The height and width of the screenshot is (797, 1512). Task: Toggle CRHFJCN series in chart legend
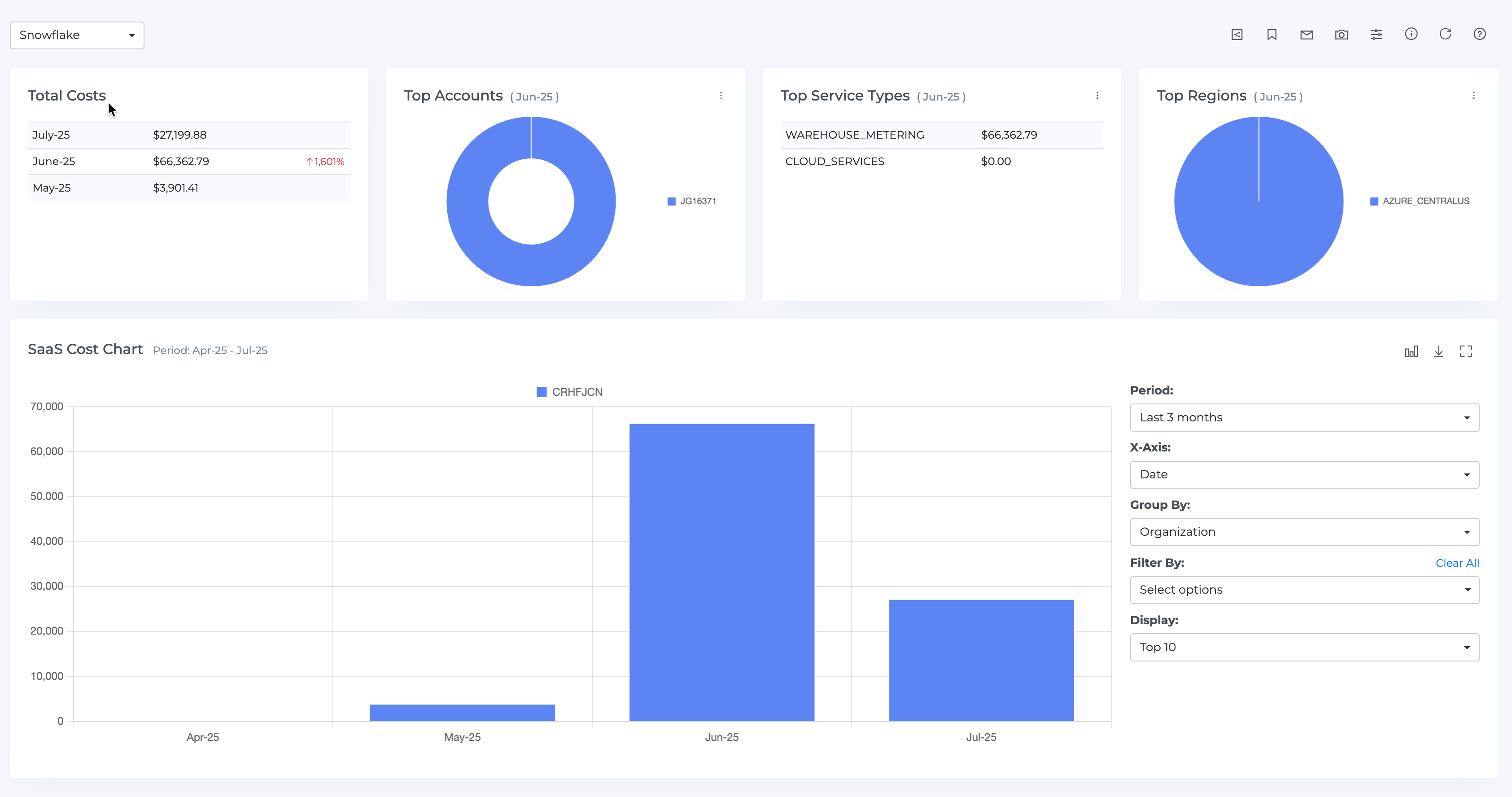569,392
